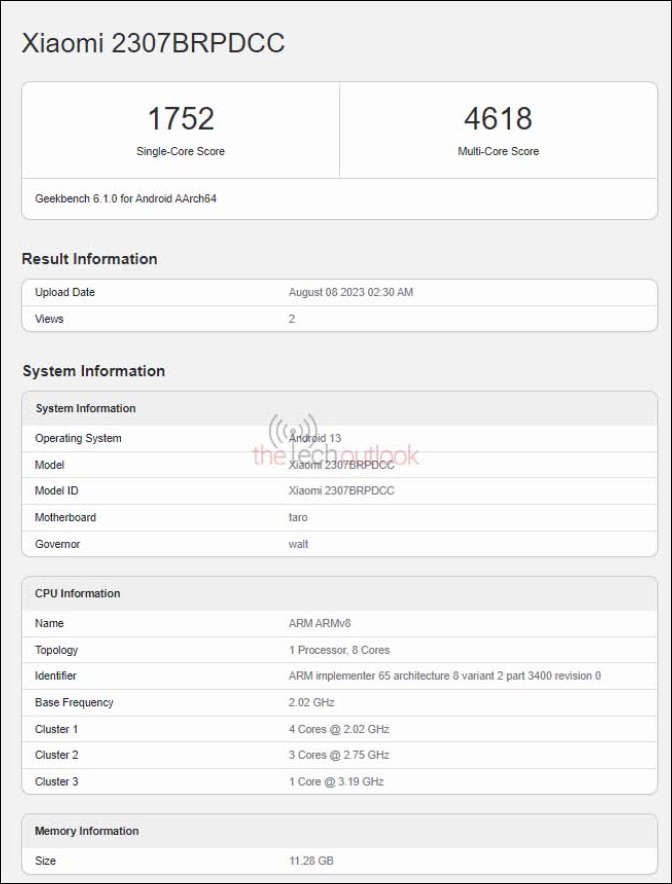Click the 3 Cores @ 2.75 GHz value
Viewport: 672px width, 884px height.
339,754
